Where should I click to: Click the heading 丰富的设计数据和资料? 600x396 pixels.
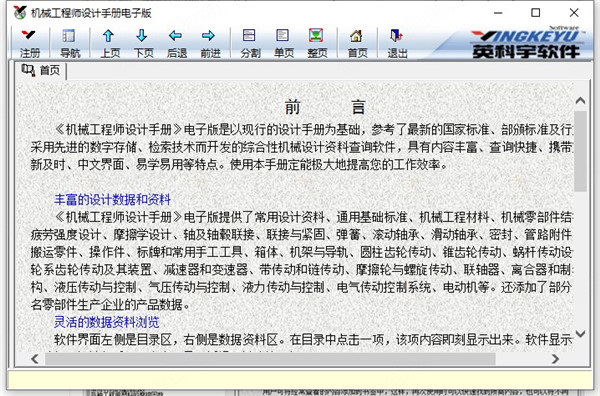(x=112, y=199)
